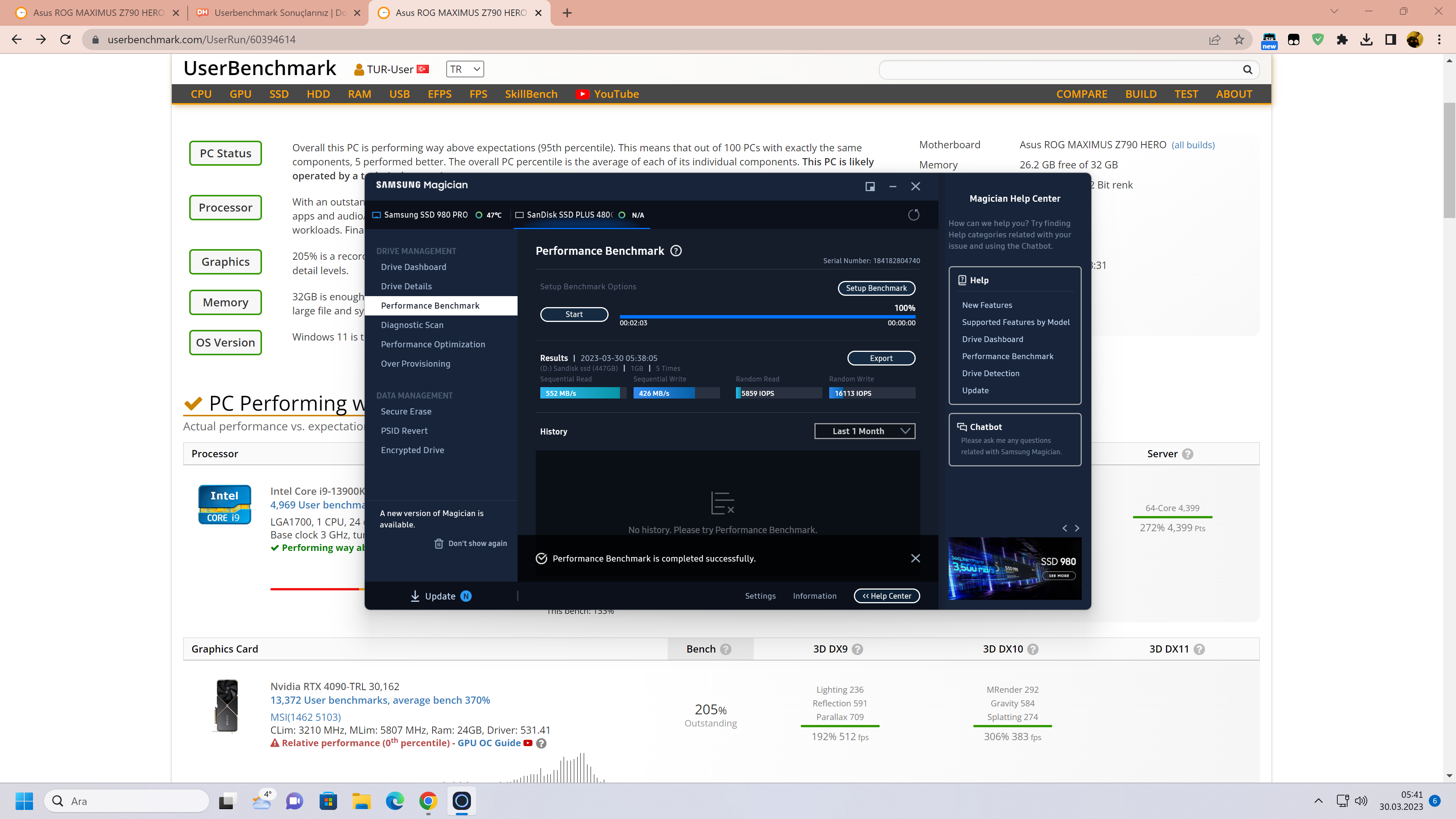
Task: Click the benchmark progress bar
Action: [x=767, y=317]
